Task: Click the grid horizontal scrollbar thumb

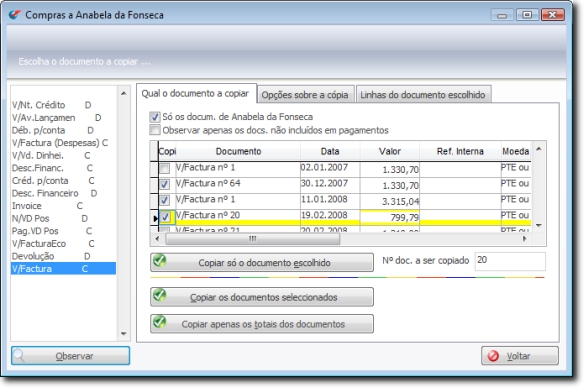Action: point(253,239)
